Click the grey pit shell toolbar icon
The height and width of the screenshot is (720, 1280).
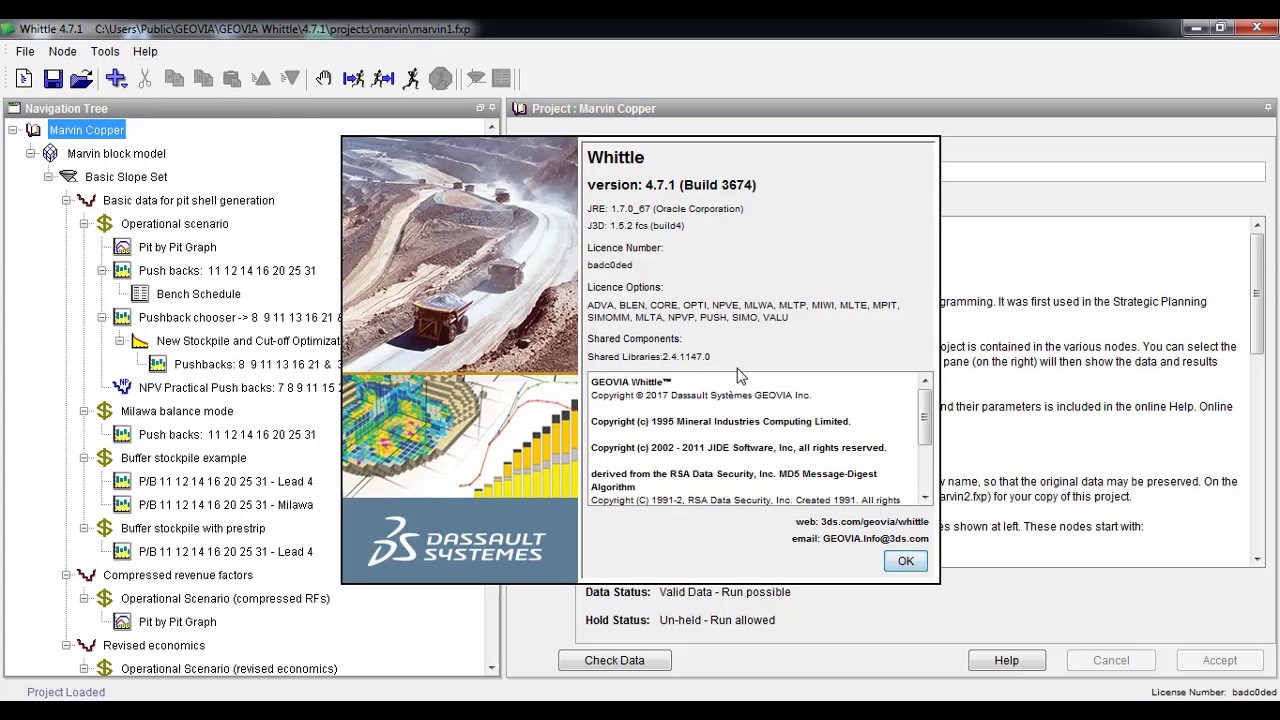point(475,78)
